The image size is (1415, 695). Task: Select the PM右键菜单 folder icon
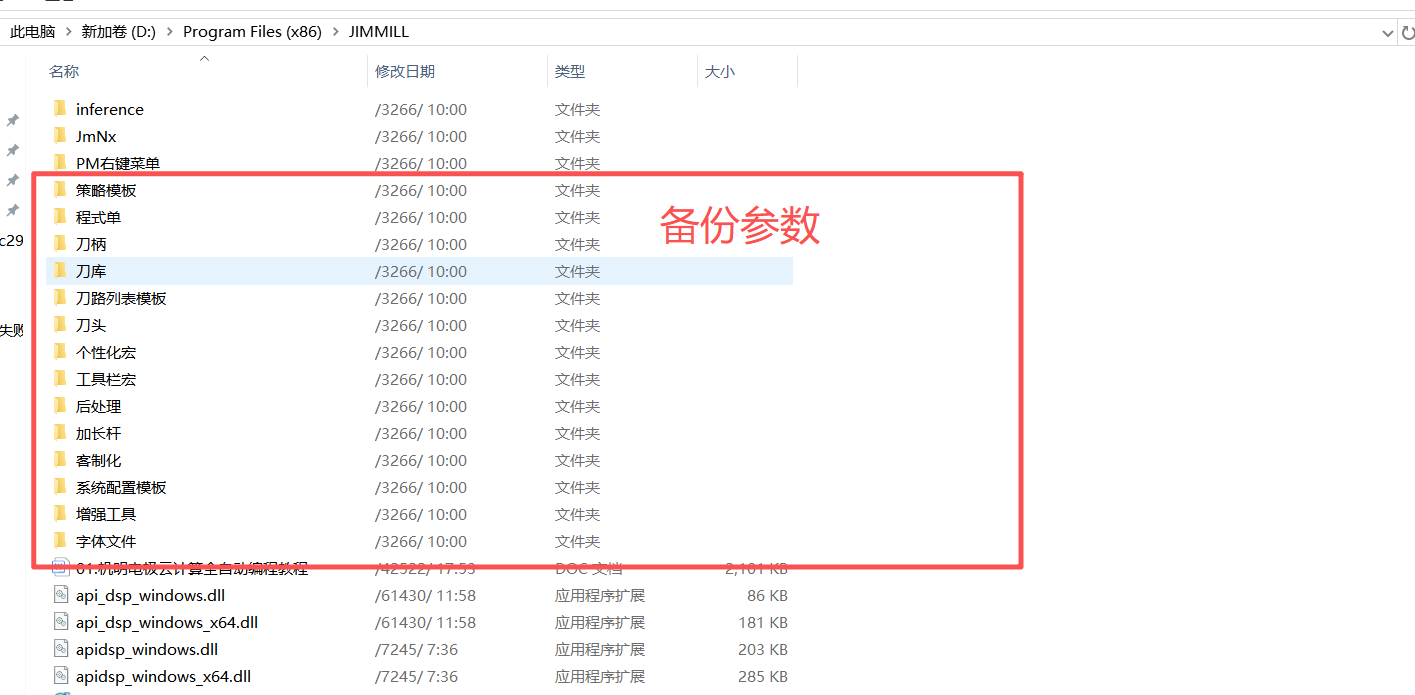(60, 163)
